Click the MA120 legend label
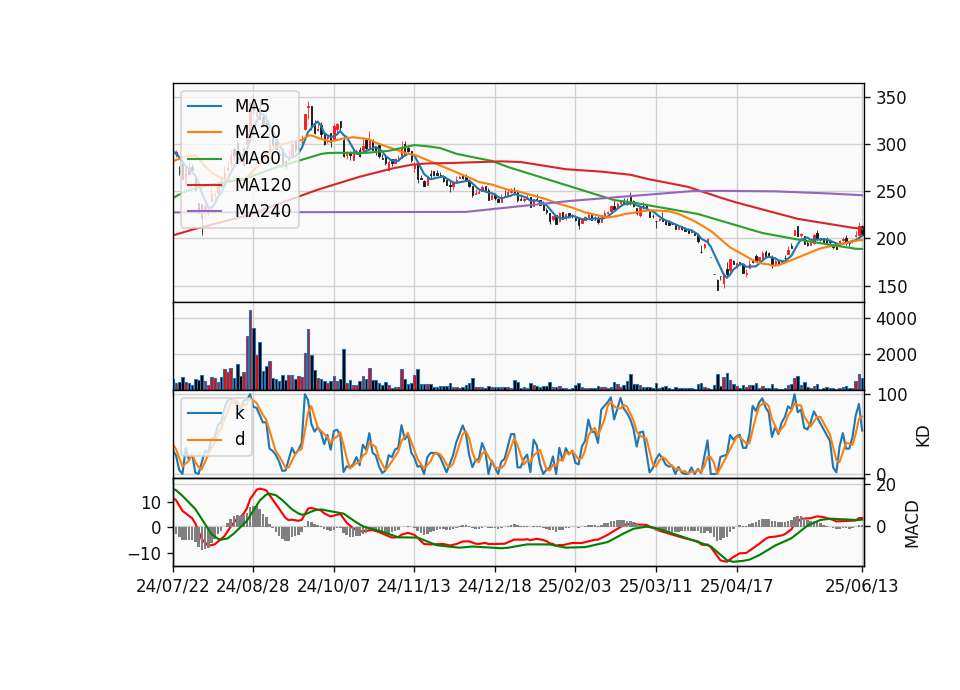The image size is (960, 690). click(263, 185)
